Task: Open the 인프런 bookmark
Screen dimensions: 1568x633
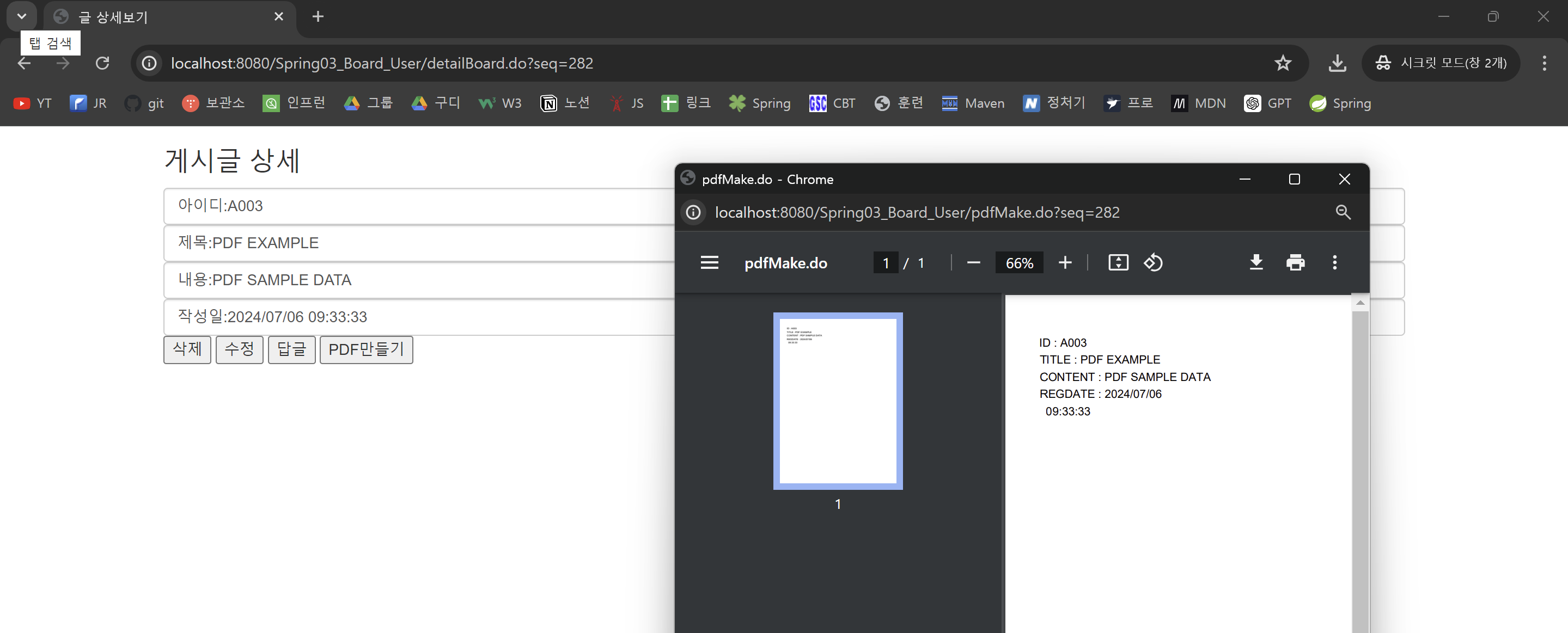Action: (294, 103)
